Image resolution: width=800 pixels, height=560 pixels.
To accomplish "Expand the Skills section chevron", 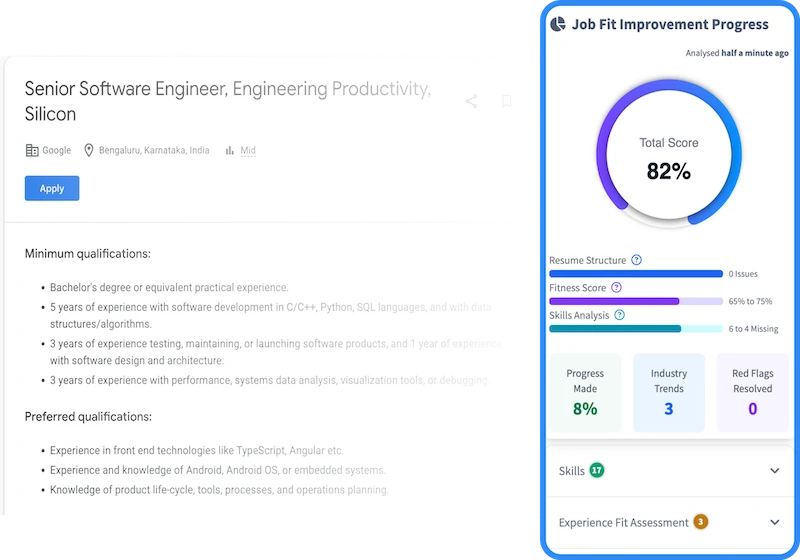I will point(774,470).
